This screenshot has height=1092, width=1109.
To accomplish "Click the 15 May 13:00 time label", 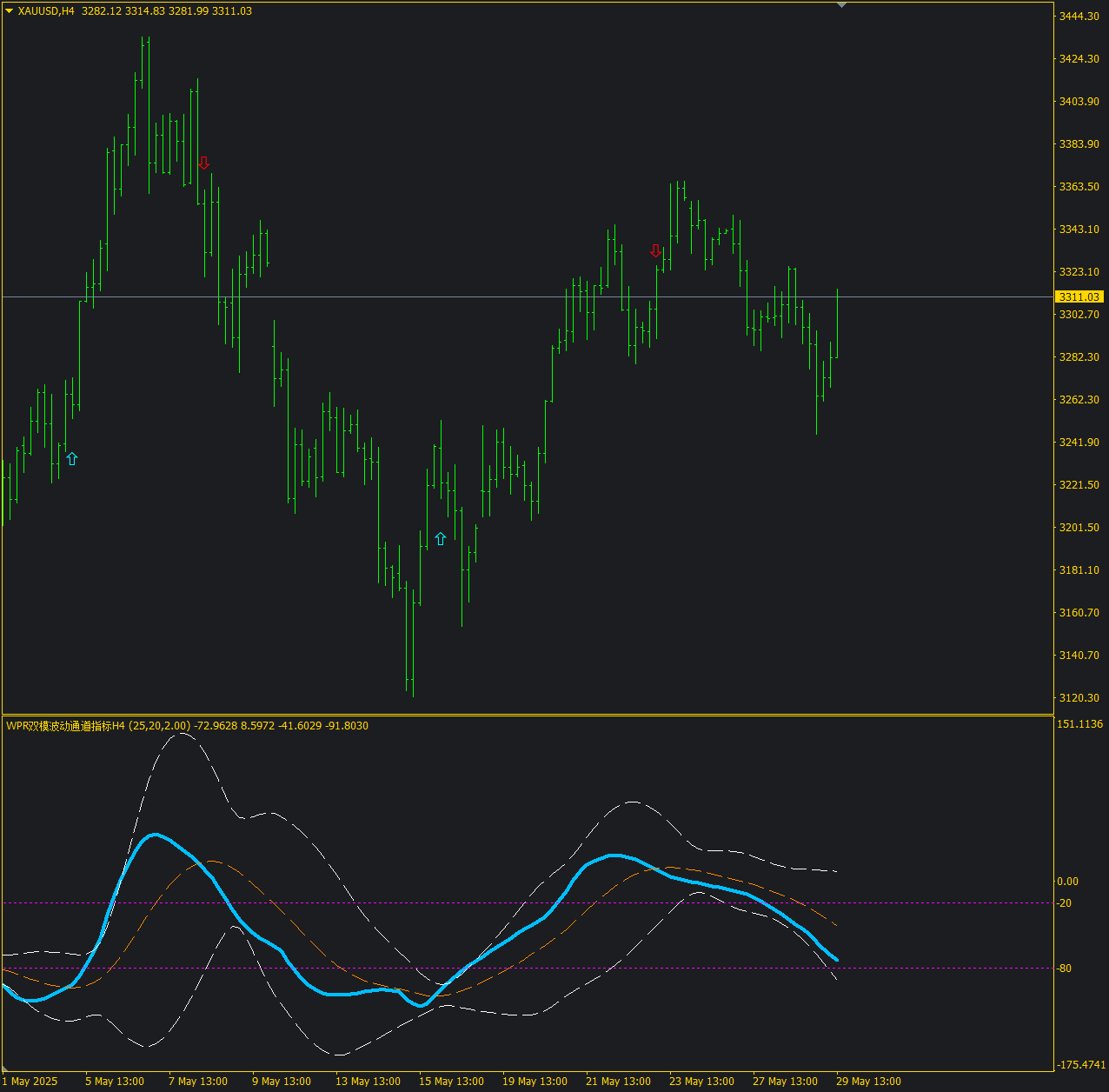I will click(x=451, y=1082).
